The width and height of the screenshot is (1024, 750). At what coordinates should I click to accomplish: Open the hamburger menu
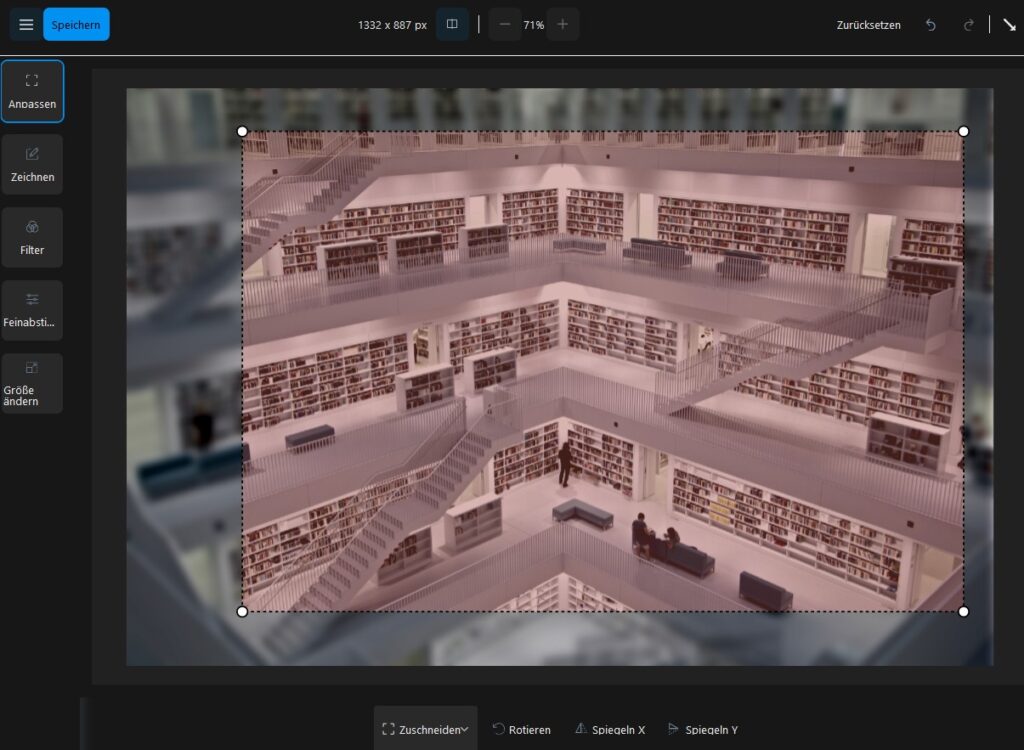(26, 25)
